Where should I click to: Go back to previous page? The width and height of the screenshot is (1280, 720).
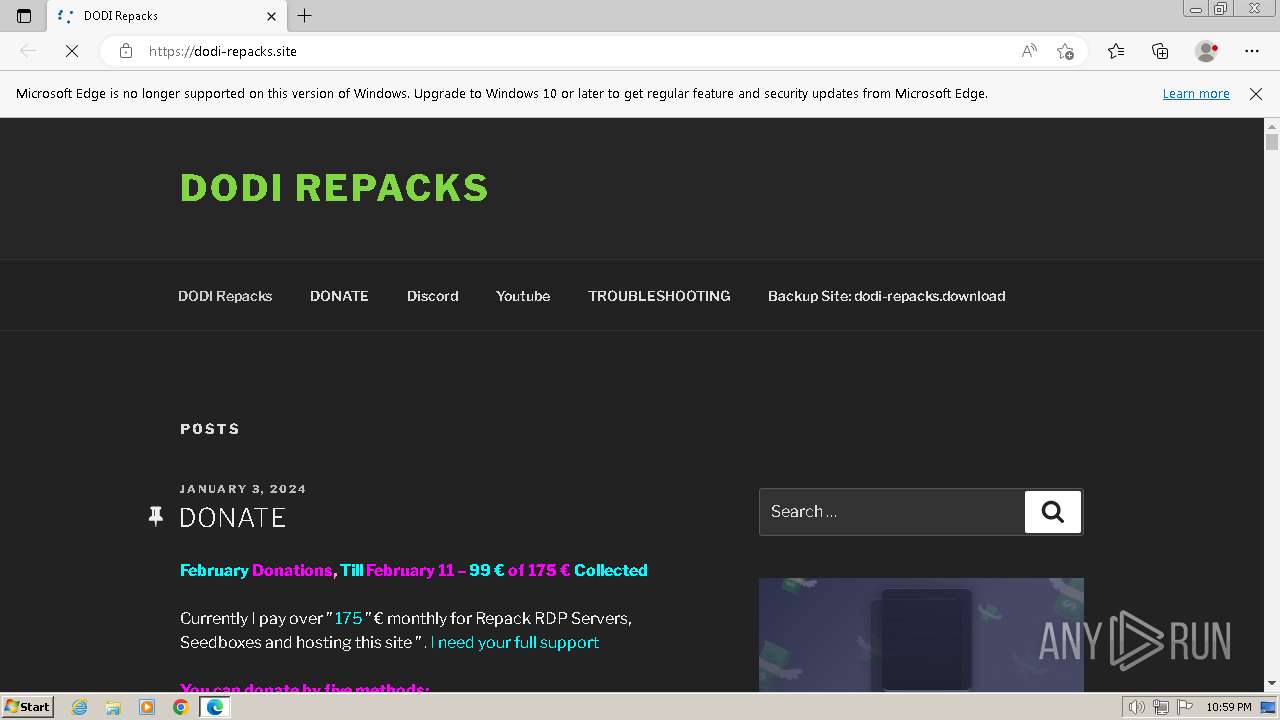[x=28, y=51]
